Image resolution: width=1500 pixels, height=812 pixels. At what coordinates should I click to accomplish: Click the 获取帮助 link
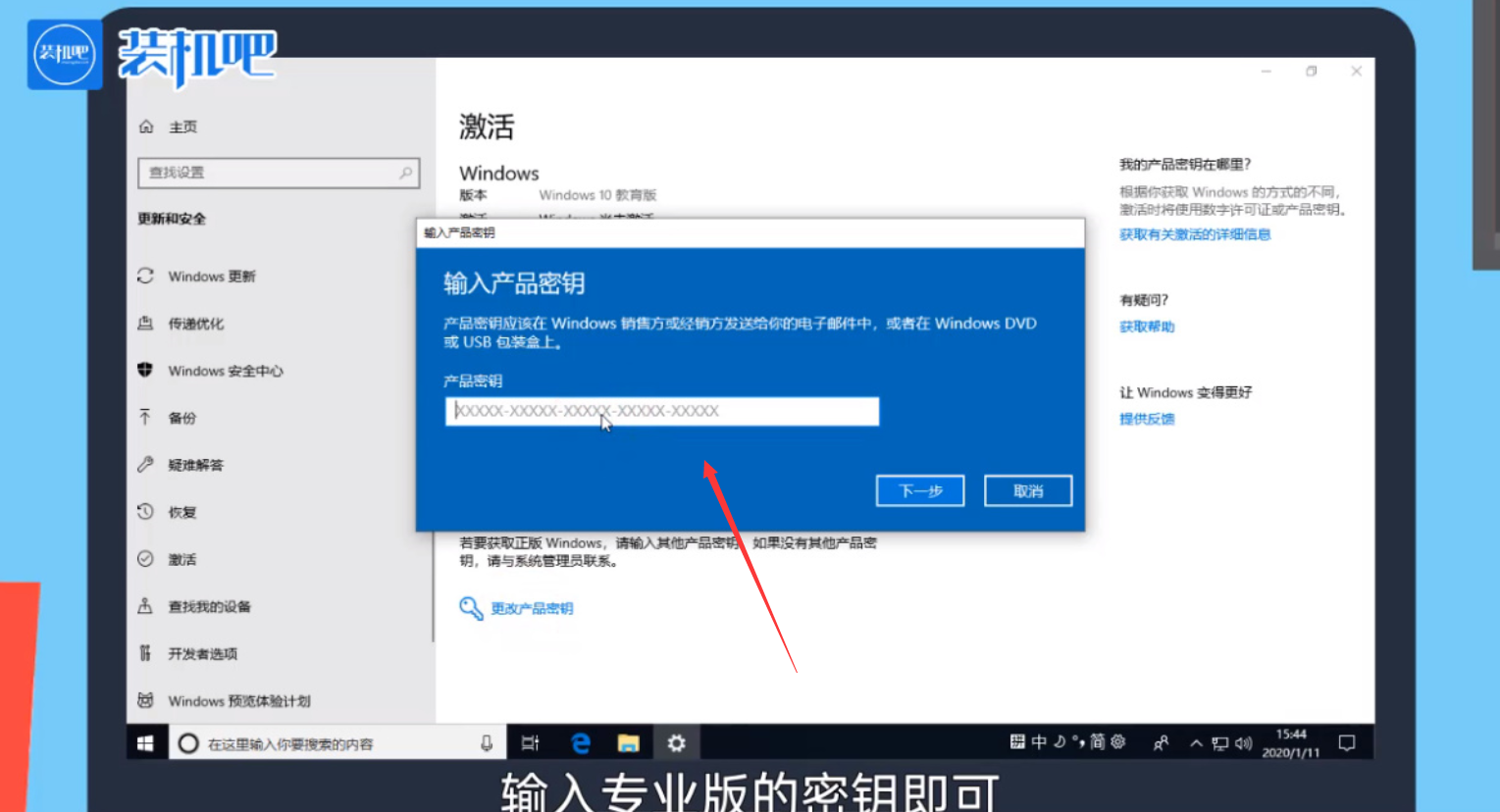[1147, 327]
